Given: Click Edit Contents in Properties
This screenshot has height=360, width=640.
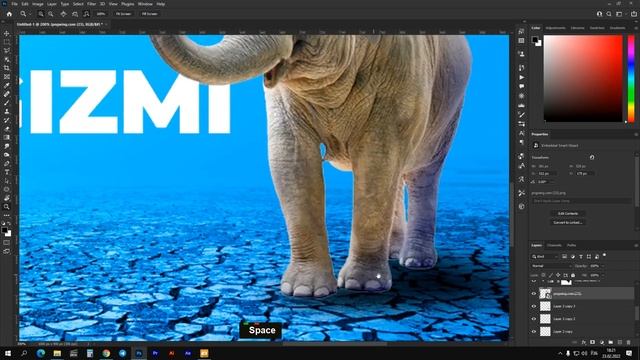Looking at the screenshot, I should coord(568,213).
